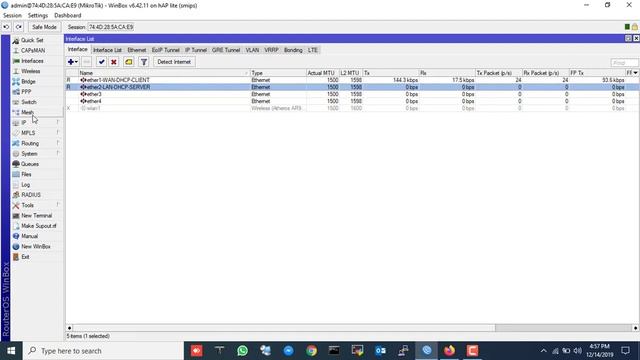Select ether1-WAN-DHCP-CLIENT row
The image size is (640, 360).
(x=352, y=80)
